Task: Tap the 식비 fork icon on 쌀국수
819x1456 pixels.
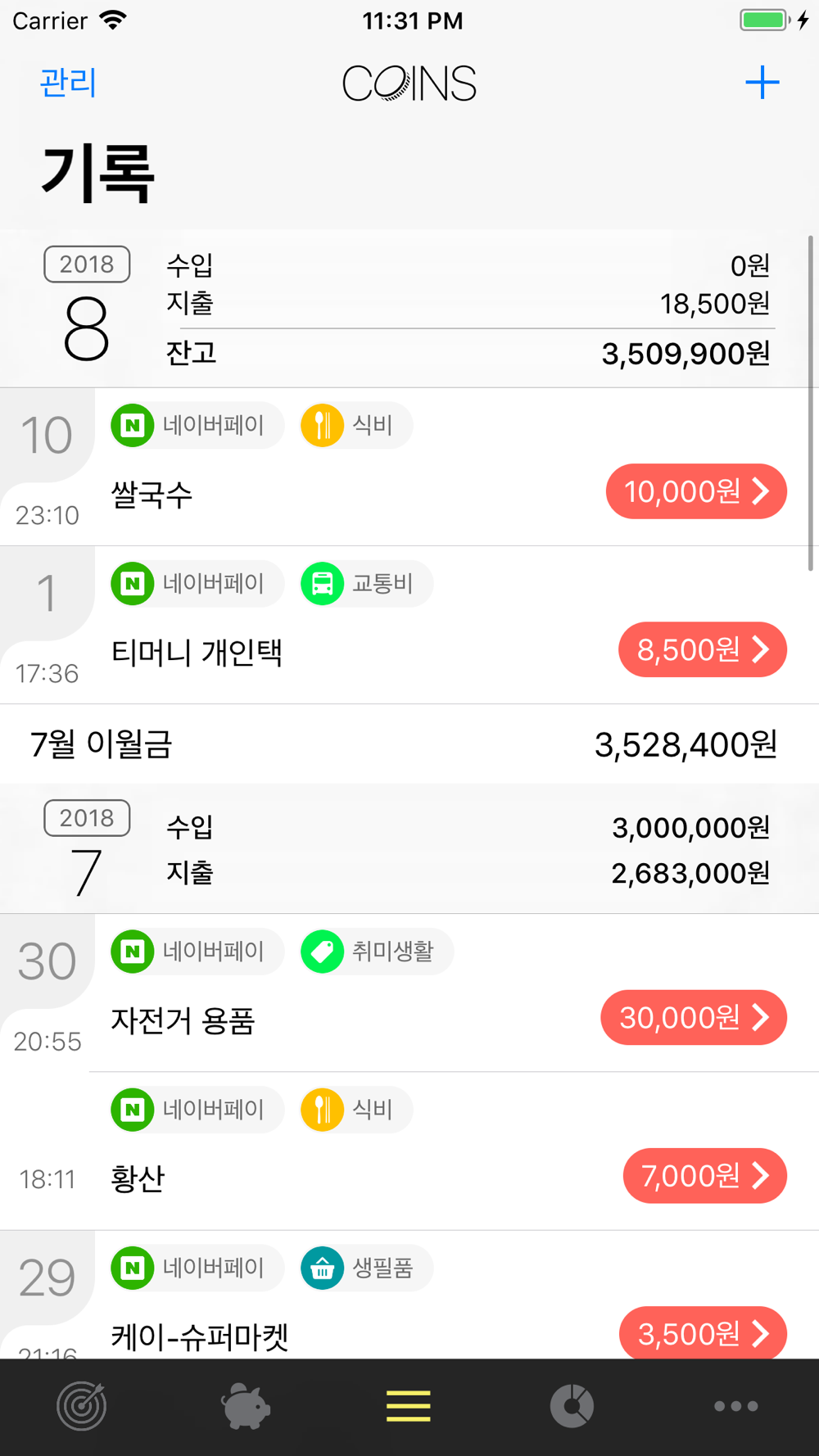Action: [x=323, y=425]
